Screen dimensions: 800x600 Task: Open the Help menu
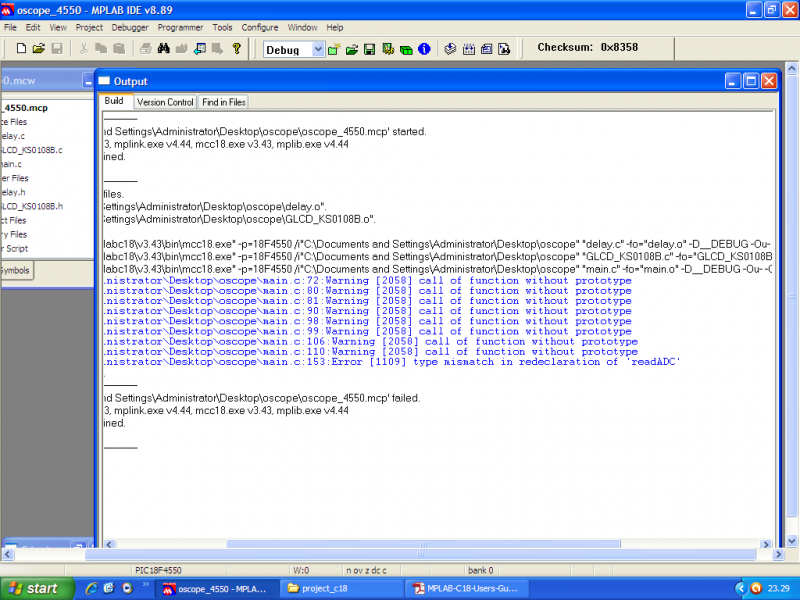pyautogui.click(x=335, y=28)
